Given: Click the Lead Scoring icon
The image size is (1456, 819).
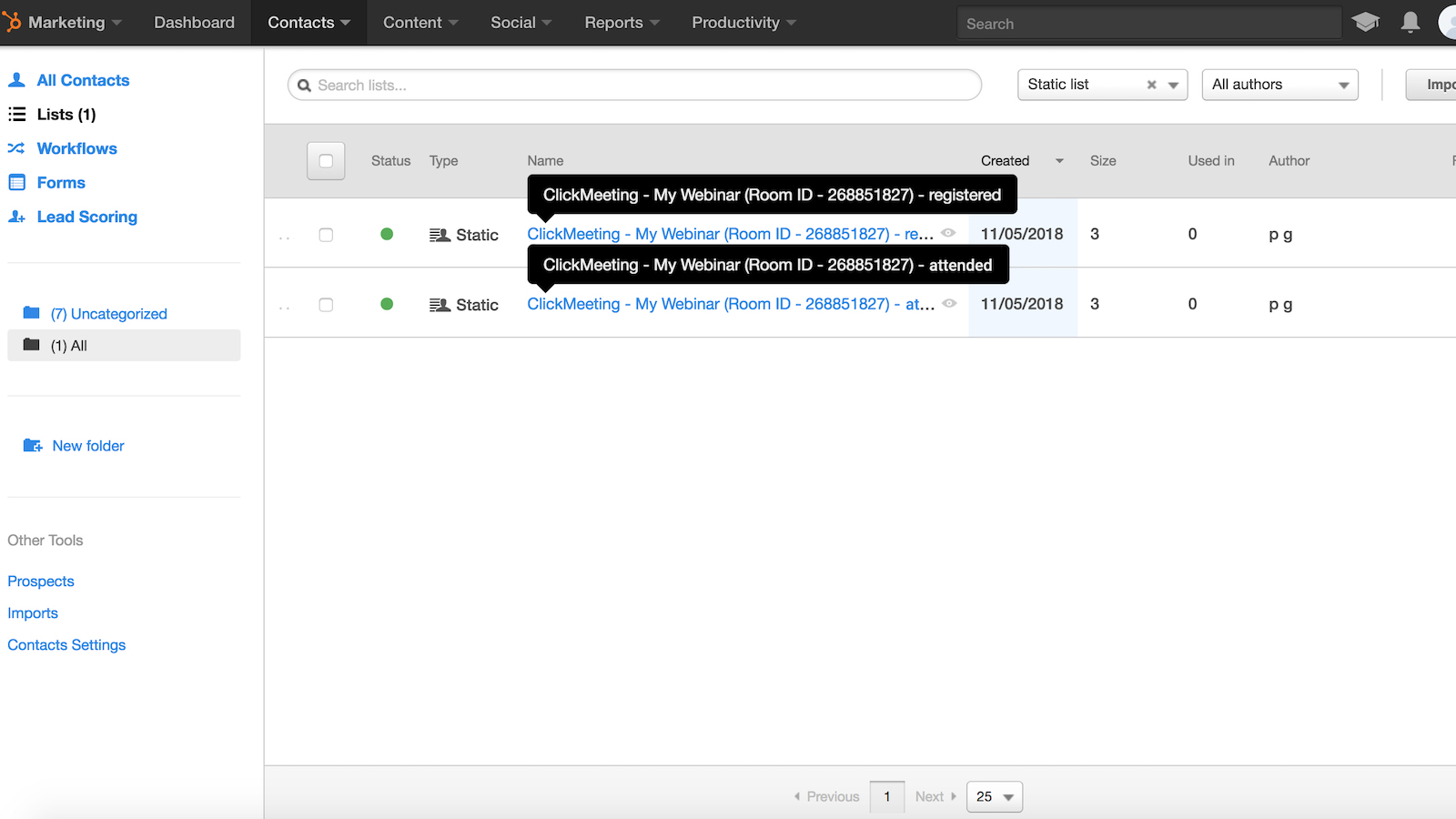Looking at the screenshot, I should (x=16, y=217).
